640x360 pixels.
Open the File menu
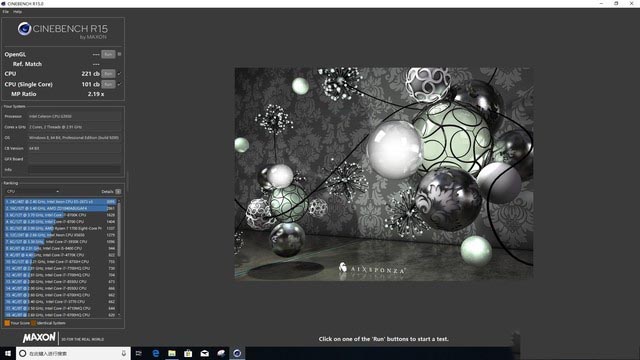(x=5, y=12)
